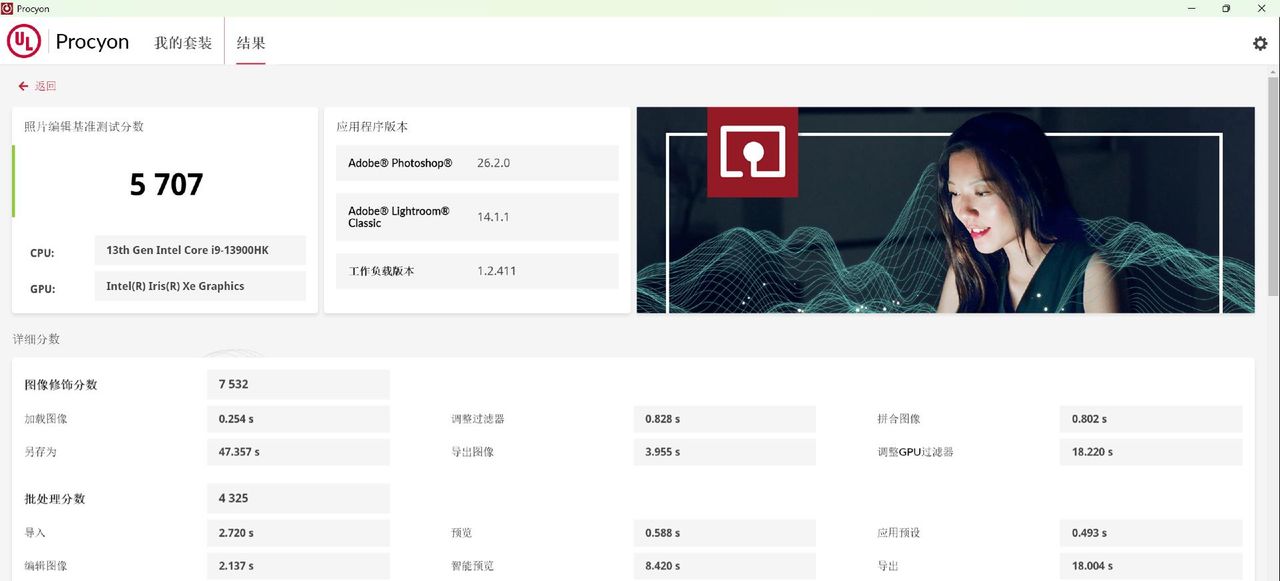Viewport: 1280px width, 581px height.
Task: Open the 我的套装 menu item
Action: (x=183, y=43)
